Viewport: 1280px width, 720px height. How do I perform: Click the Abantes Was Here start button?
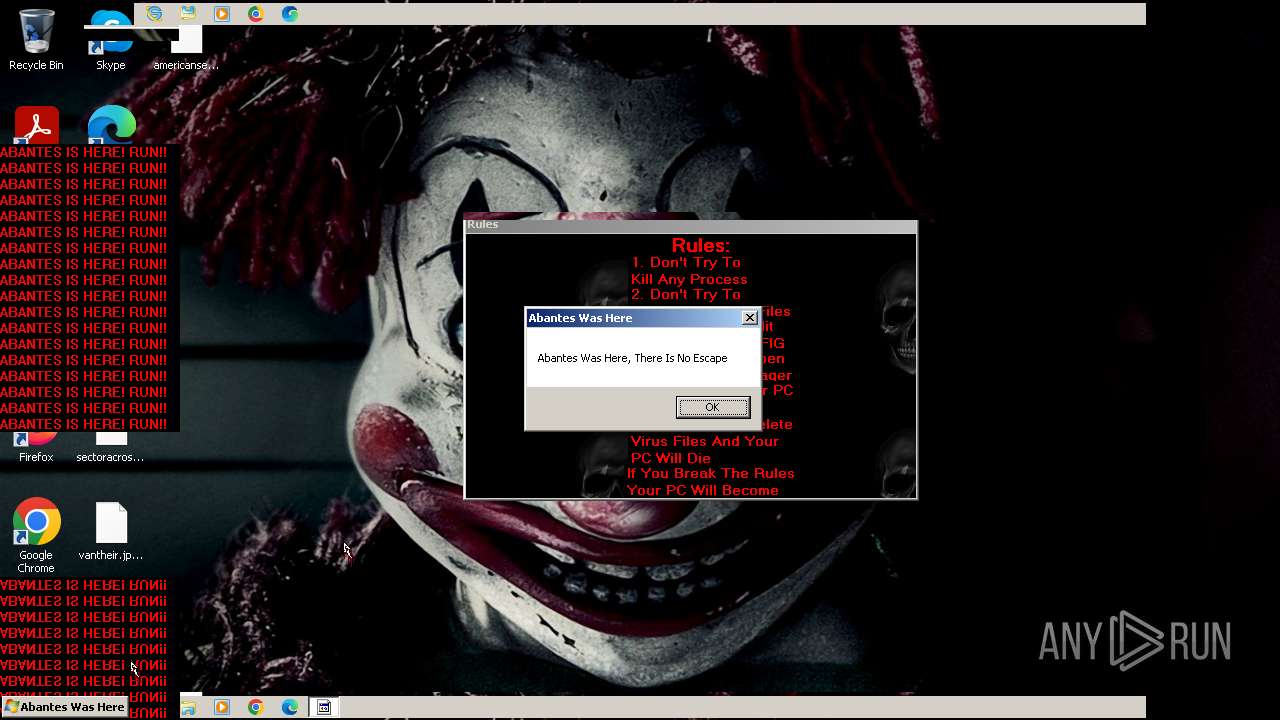point(64,707)
